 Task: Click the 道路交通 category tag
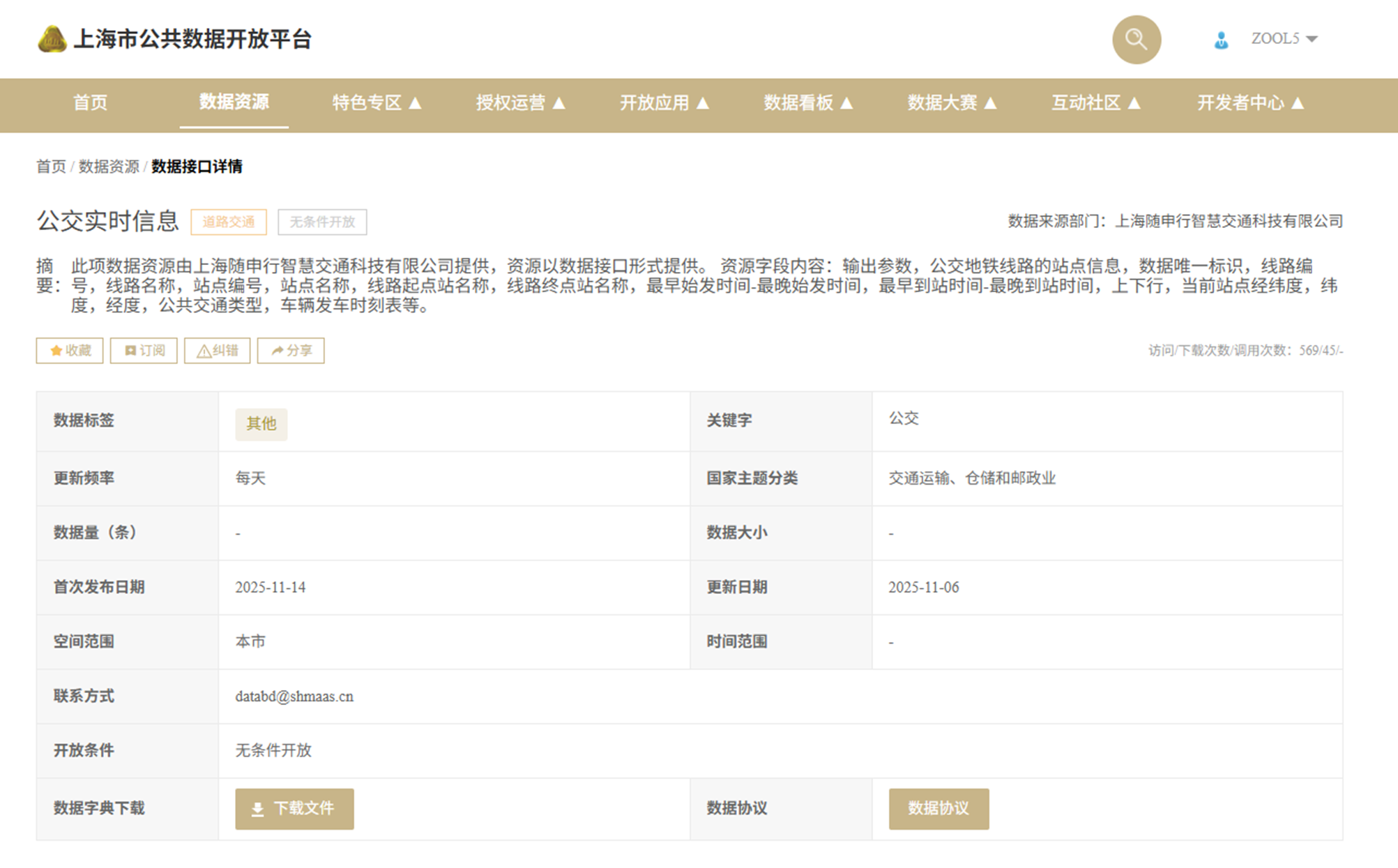(x=229, y=222)
